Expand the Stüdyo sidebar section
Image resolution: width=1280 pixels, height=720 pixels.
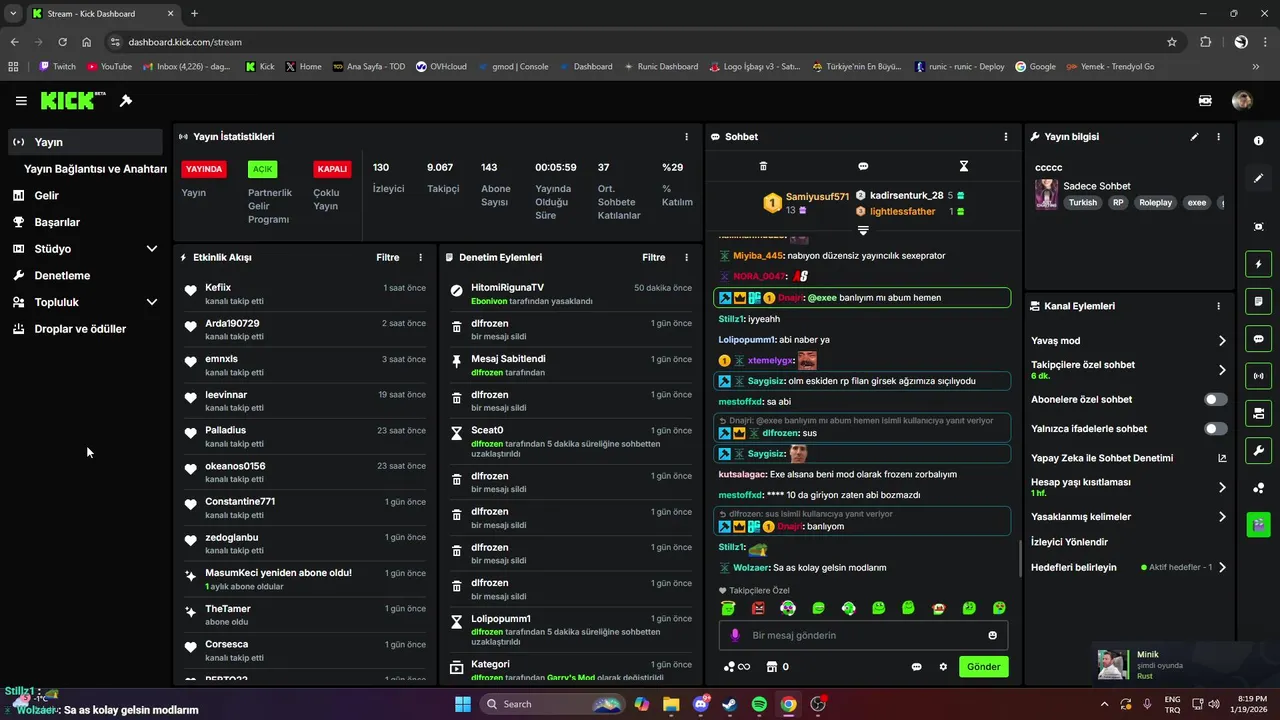pos(152,249)
